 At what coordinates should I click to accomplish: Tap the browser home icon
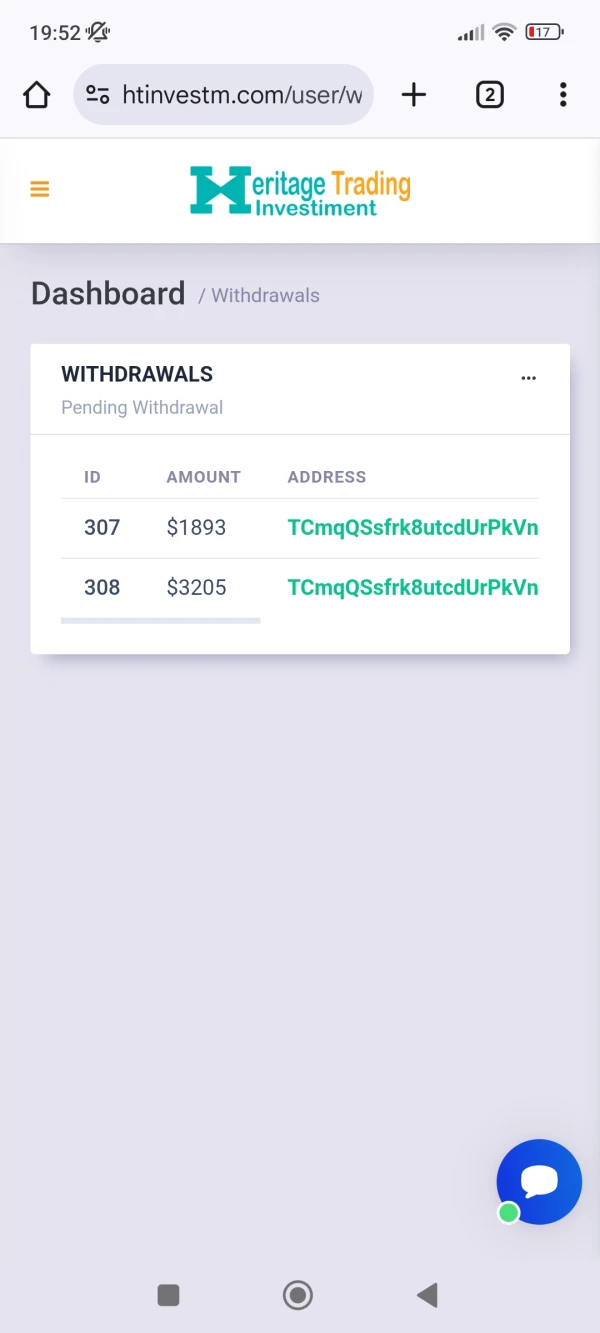click(37, 95)
